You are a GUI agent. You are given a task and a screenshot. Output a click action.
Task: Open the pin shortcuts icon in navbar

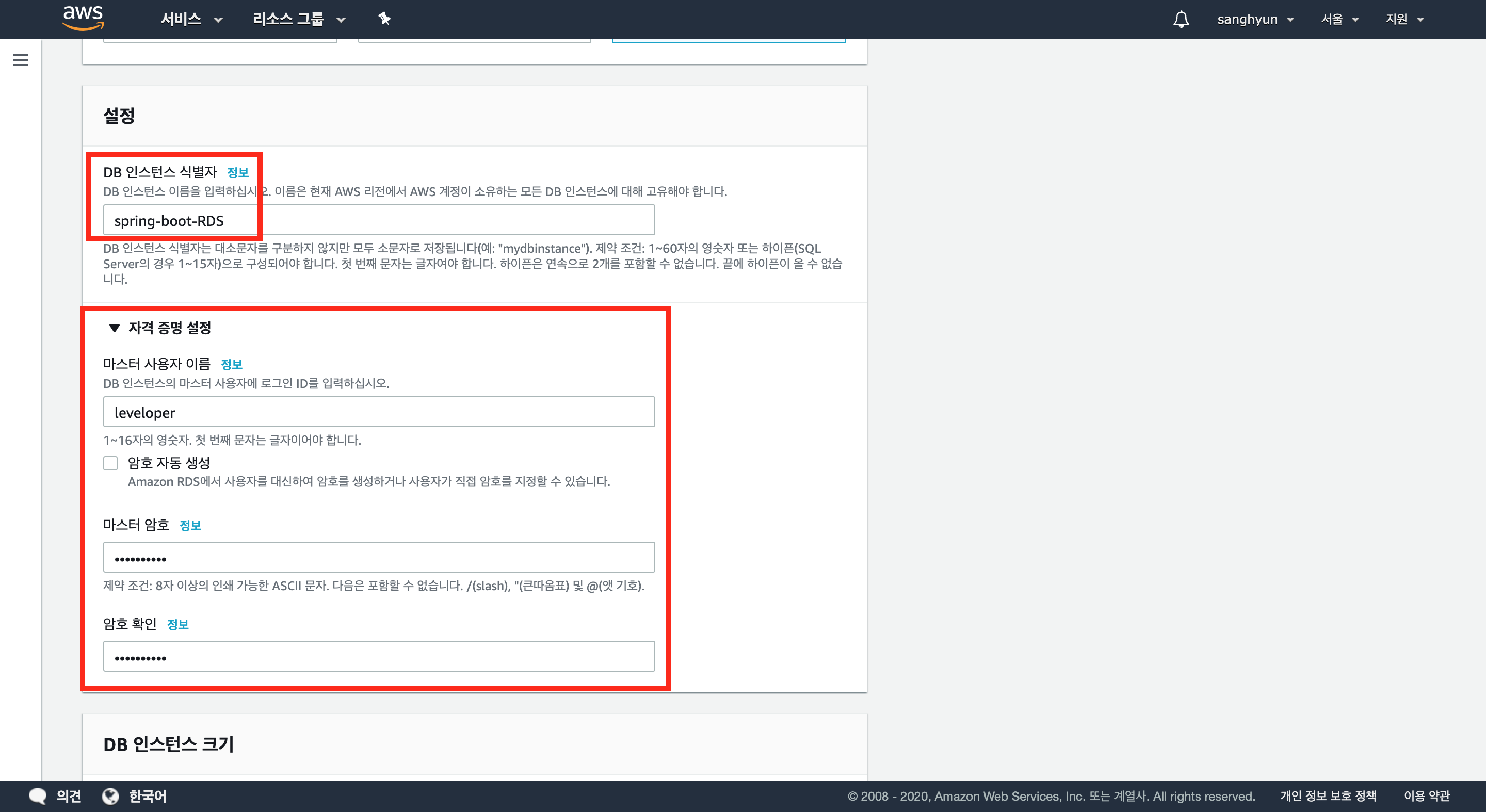(384, 19)
